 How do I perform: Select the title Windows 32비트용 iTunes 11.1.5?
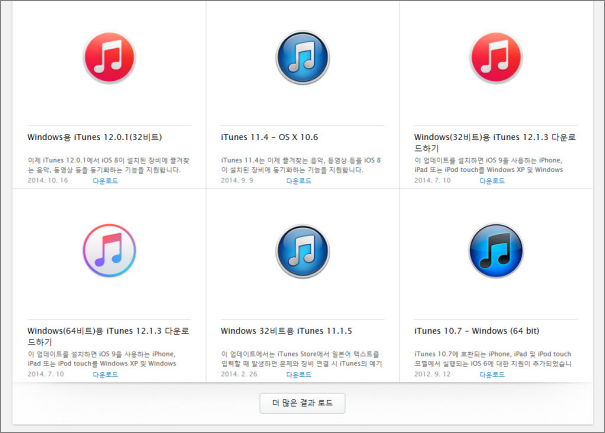tap(286, 331)
